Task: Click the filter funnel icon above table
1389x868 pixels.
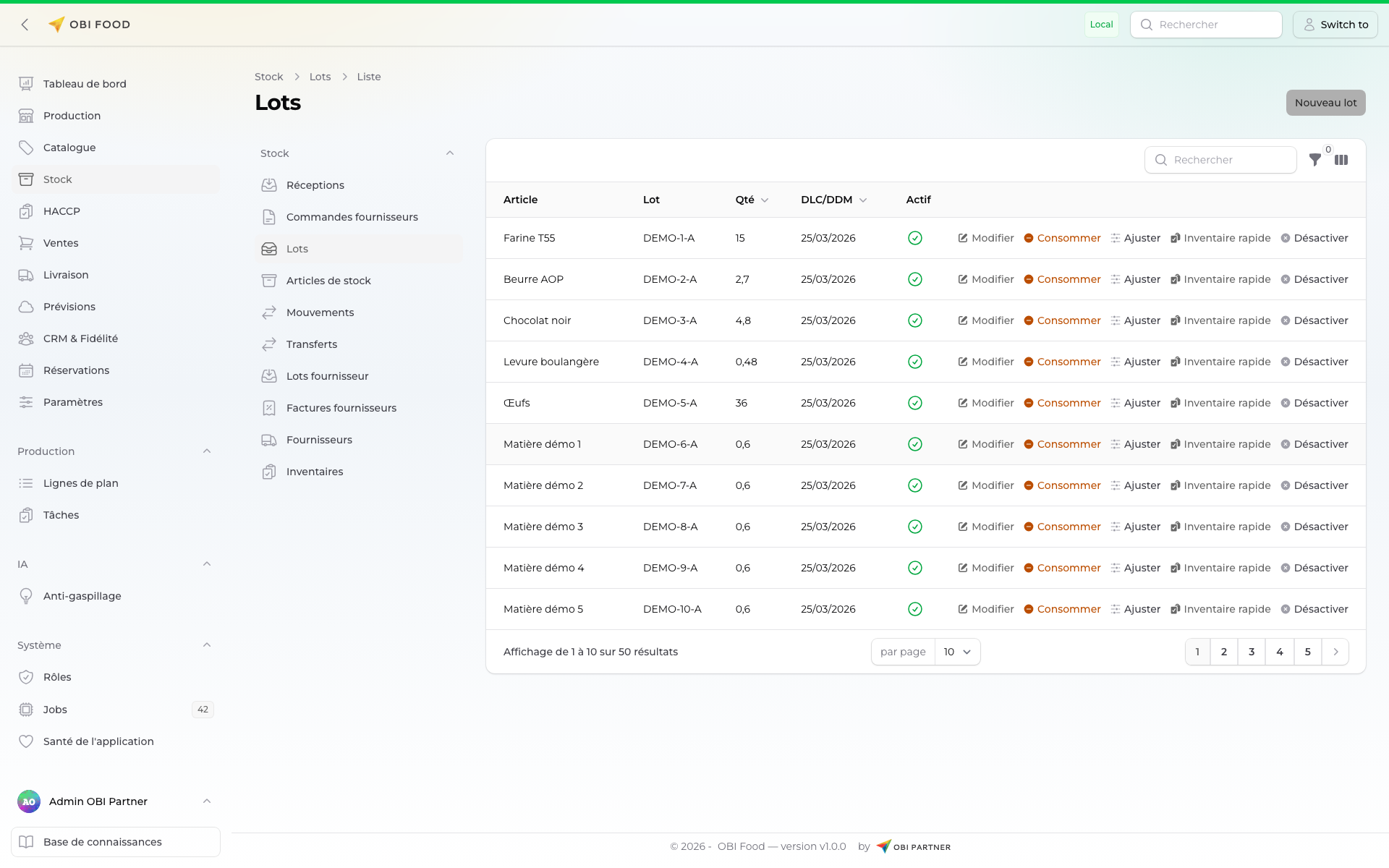Action: click(x=1314, y=160)
